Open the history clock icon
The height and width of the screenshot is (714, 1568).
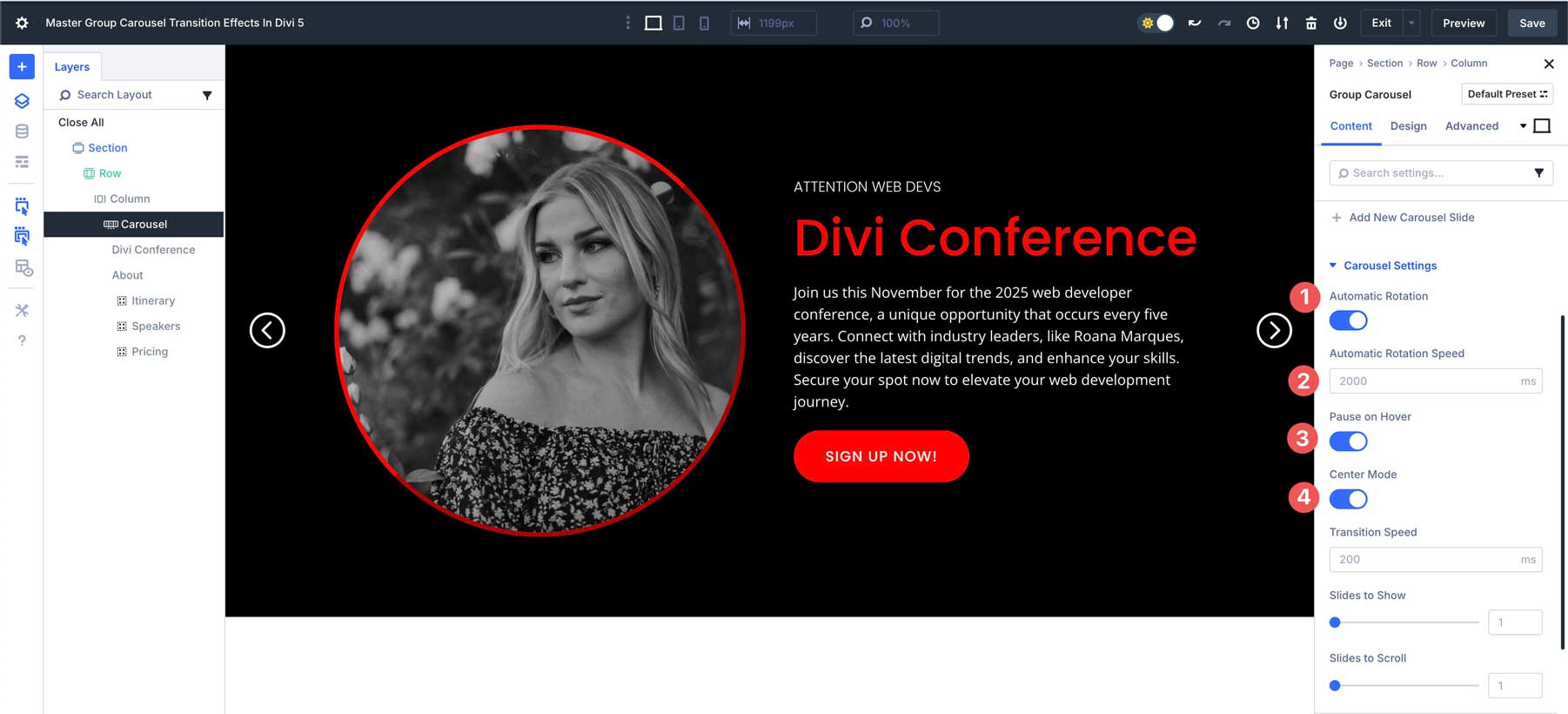tap(1253, 23)
